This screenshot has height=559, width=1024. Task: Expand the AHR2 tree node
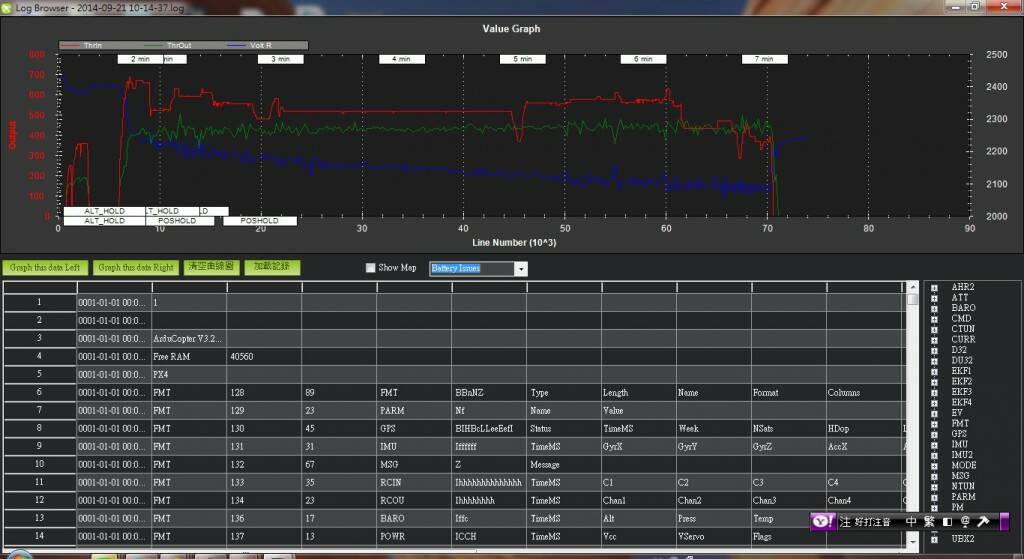(x=934, y=287)
